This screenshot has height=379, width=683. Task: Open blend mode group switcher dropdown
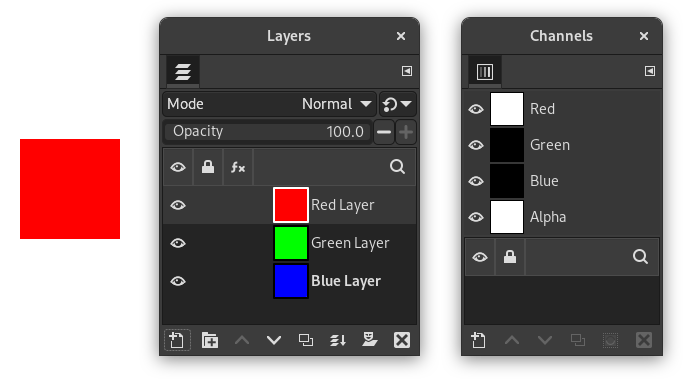click(x=397, y=104)
